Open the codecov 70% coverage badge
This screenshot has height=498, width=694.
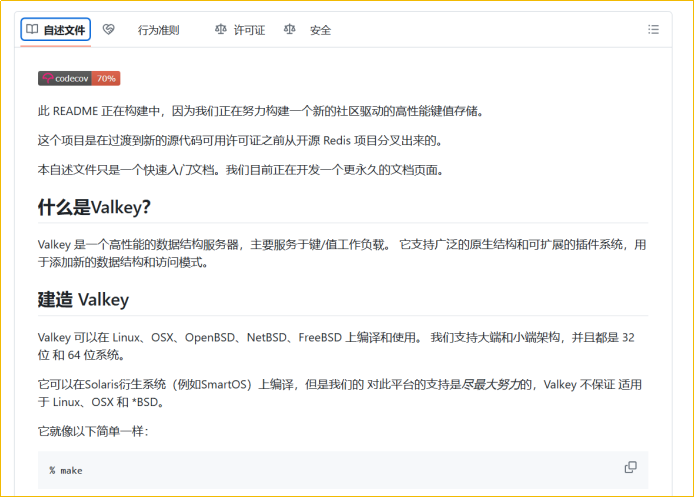(x=79, y=78)
